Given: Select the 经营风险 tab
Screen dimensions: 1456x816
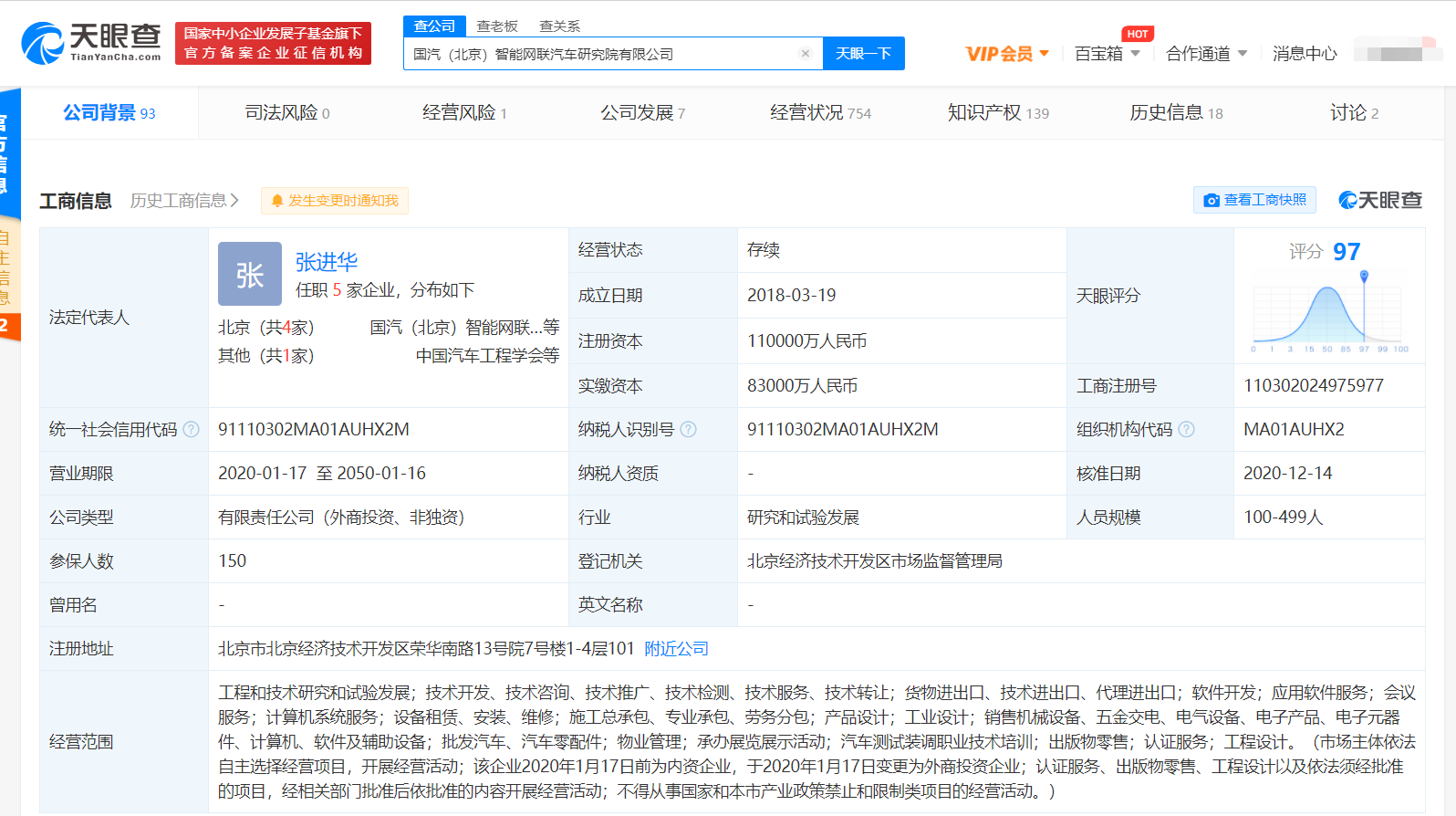Looking at the screenshot, I should 464,112.
